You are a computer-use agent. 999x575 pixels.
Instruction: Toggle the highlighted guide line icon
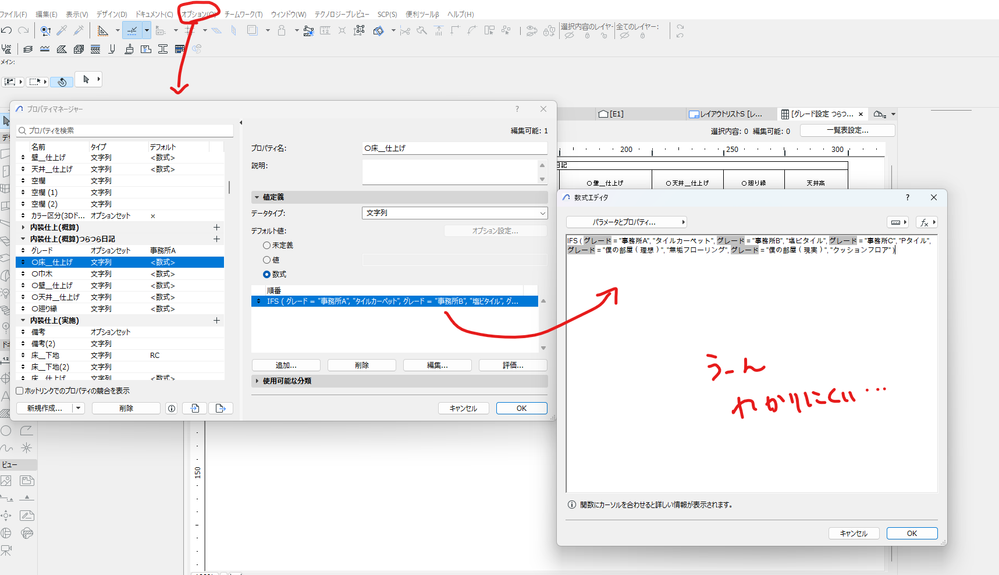point(132,30)
